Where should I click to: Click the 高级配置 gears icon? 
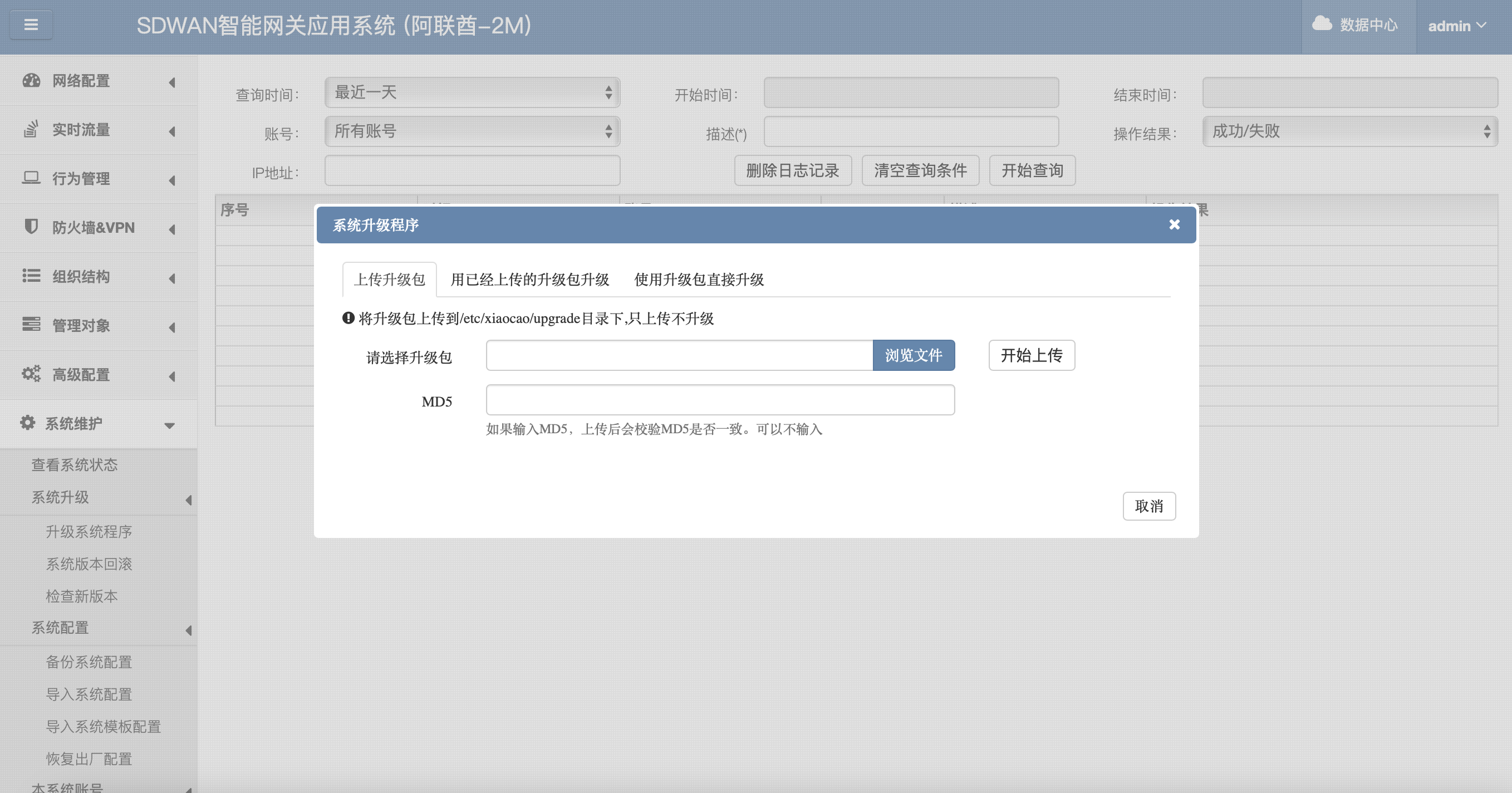(31, 374)
